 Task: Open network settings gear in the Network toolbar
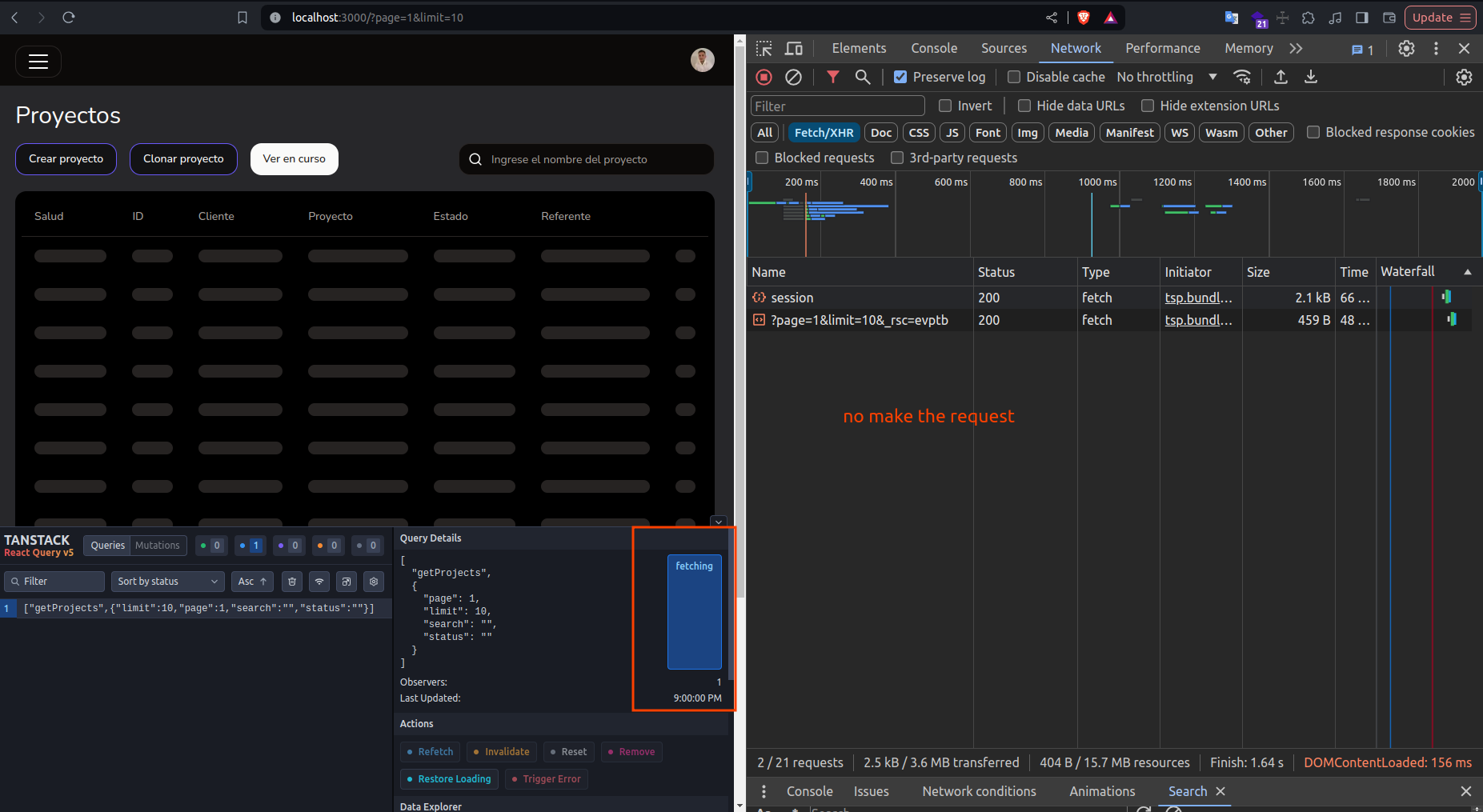tap(1464, 77)
